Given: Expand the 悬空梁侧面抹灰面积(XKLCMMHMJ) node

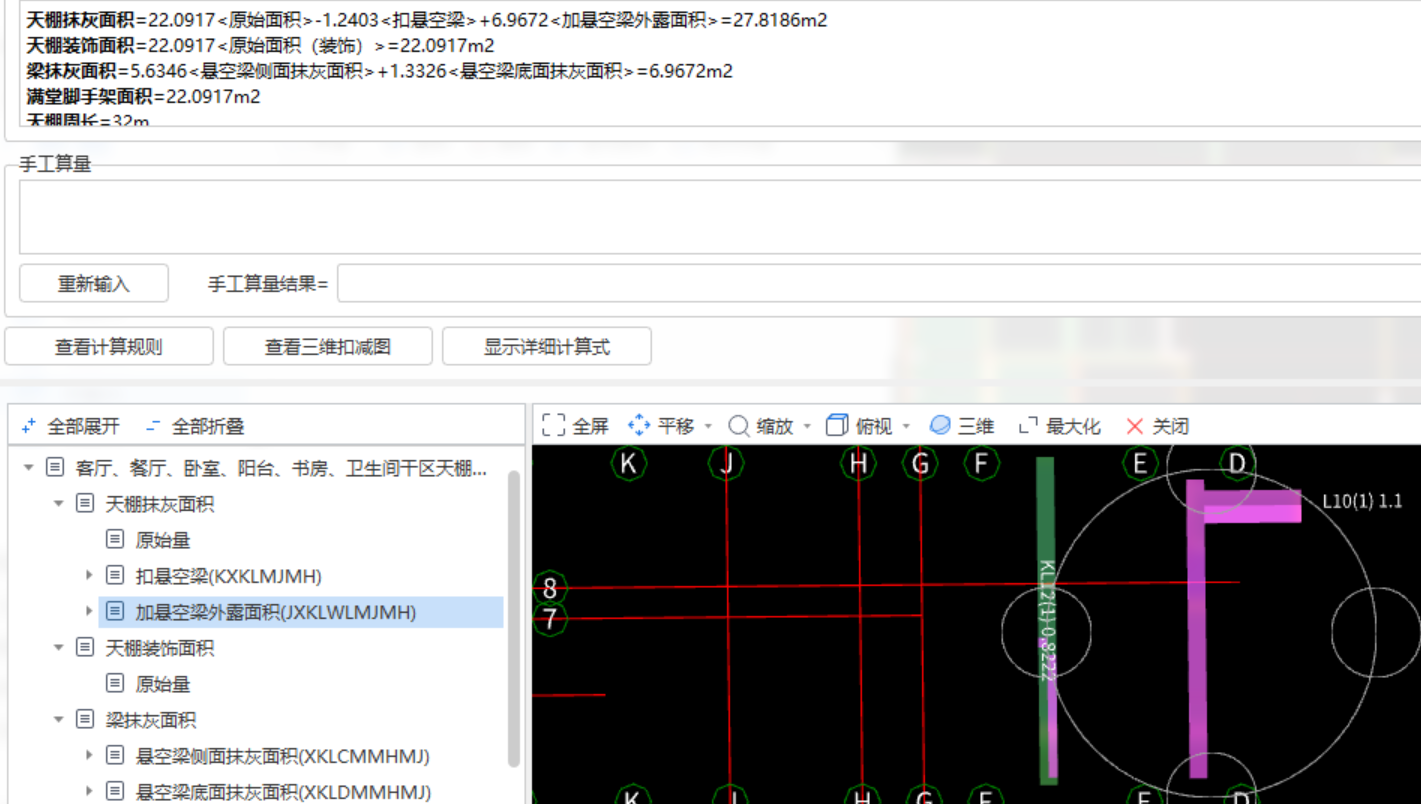Looking at the screenshot, I should point(89,756).
